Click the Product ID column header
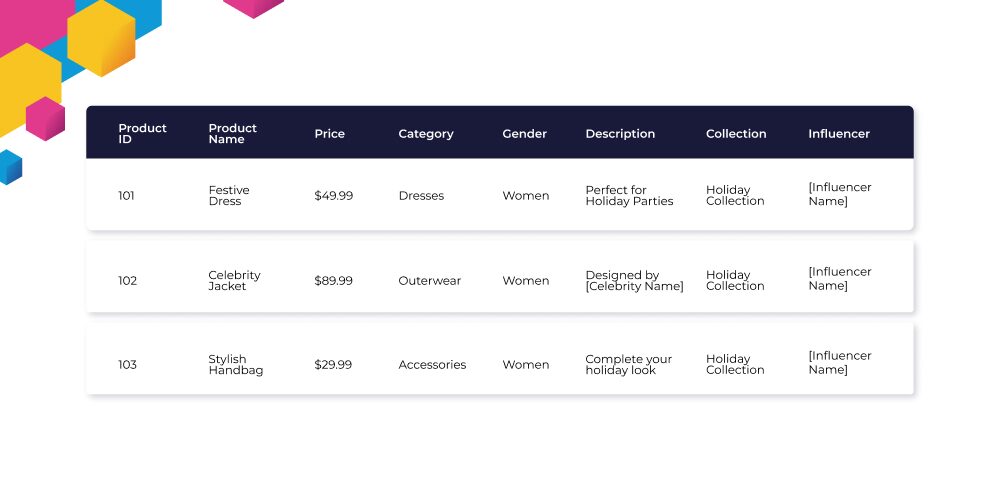The height and width of the screenshot is (500, 1000). pyautogui.click(x=142, y=133)
